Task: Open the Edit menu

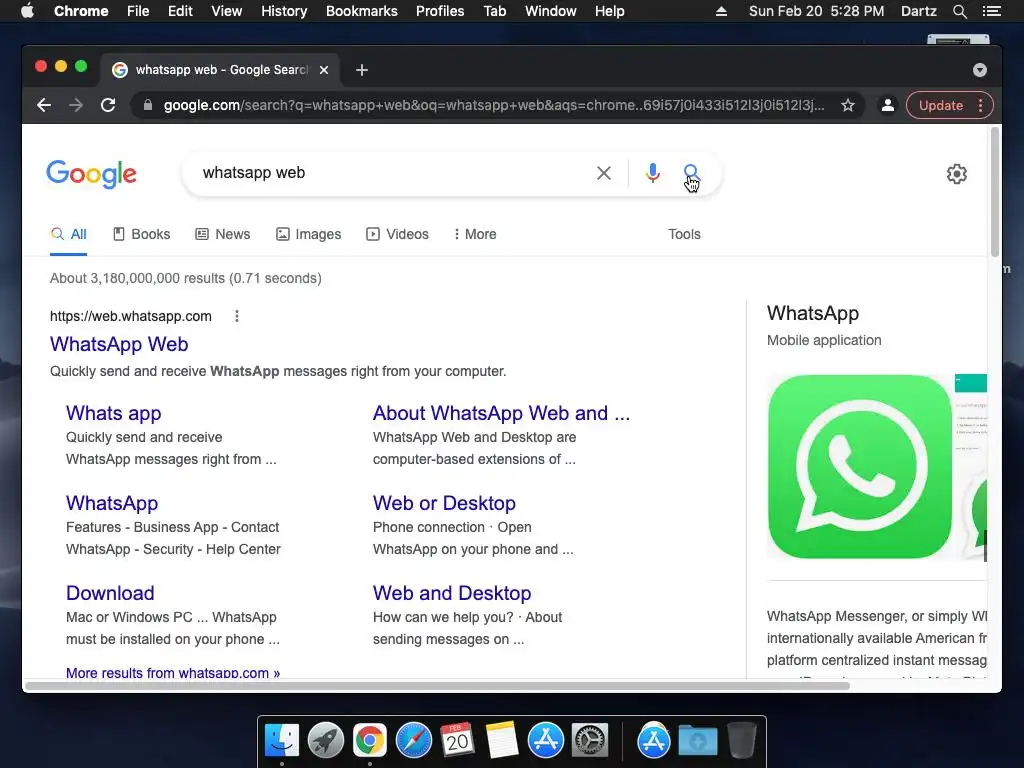Action: coord(180,11)
